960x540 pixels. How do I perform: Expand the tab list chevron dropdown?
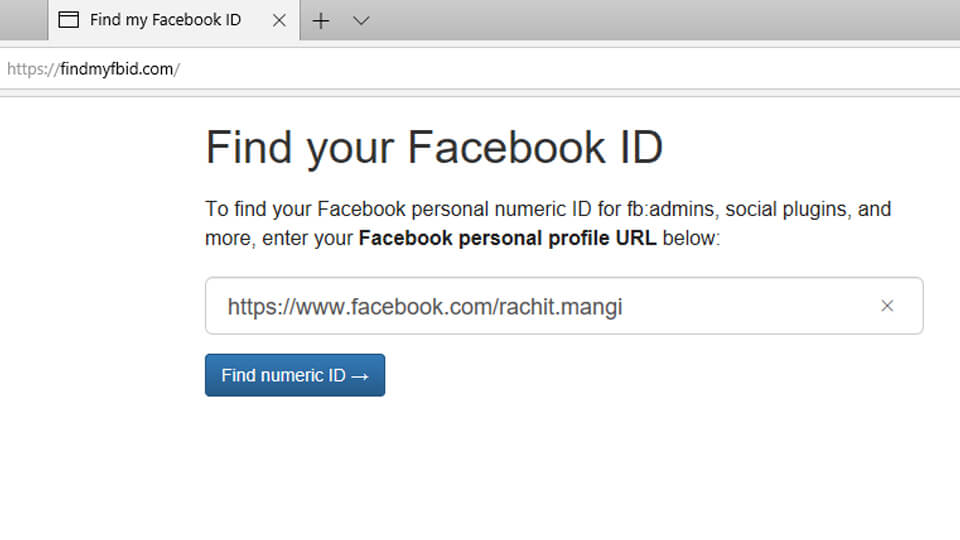[x=361, y=20]
